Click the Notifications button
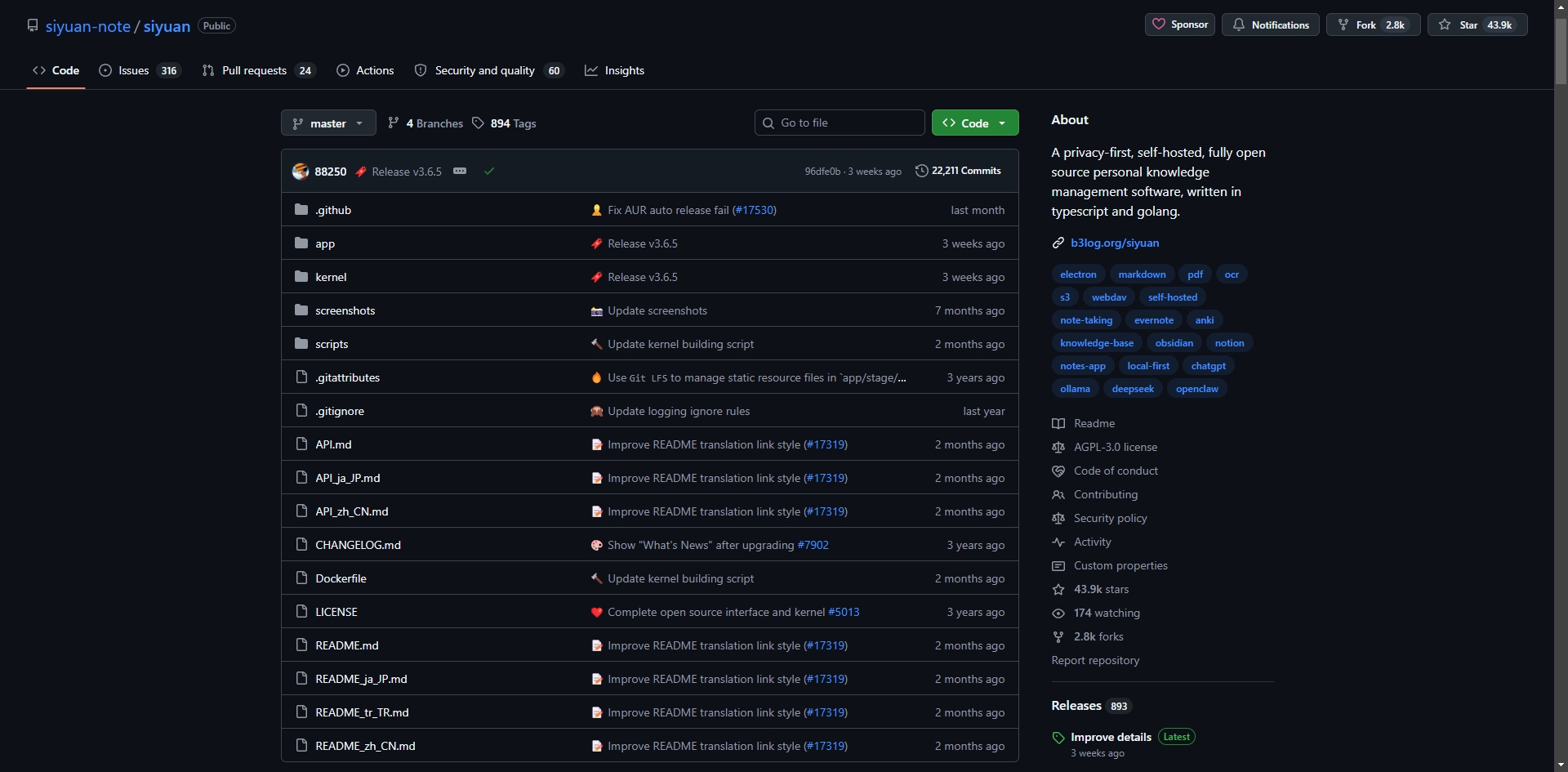This screenshot has width=1568, height=772. [1271, 25]
